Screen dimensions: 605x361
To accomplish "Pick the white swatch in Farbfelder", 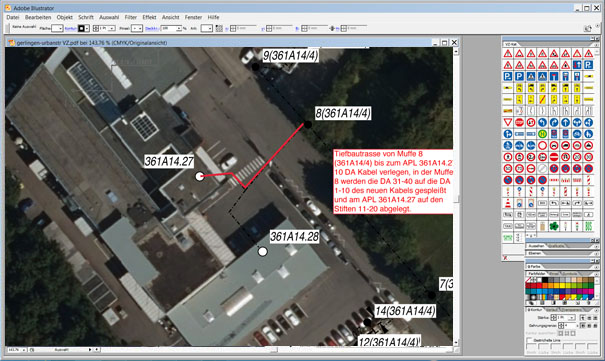I will (539, 280).
